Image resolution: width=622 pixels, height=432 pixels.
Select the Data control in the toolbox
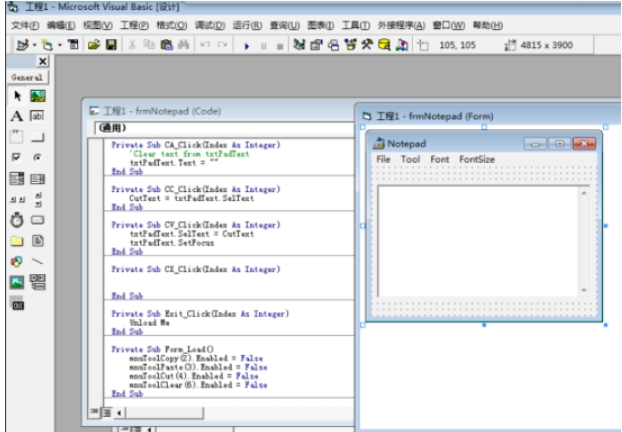(x=38, y=282)
